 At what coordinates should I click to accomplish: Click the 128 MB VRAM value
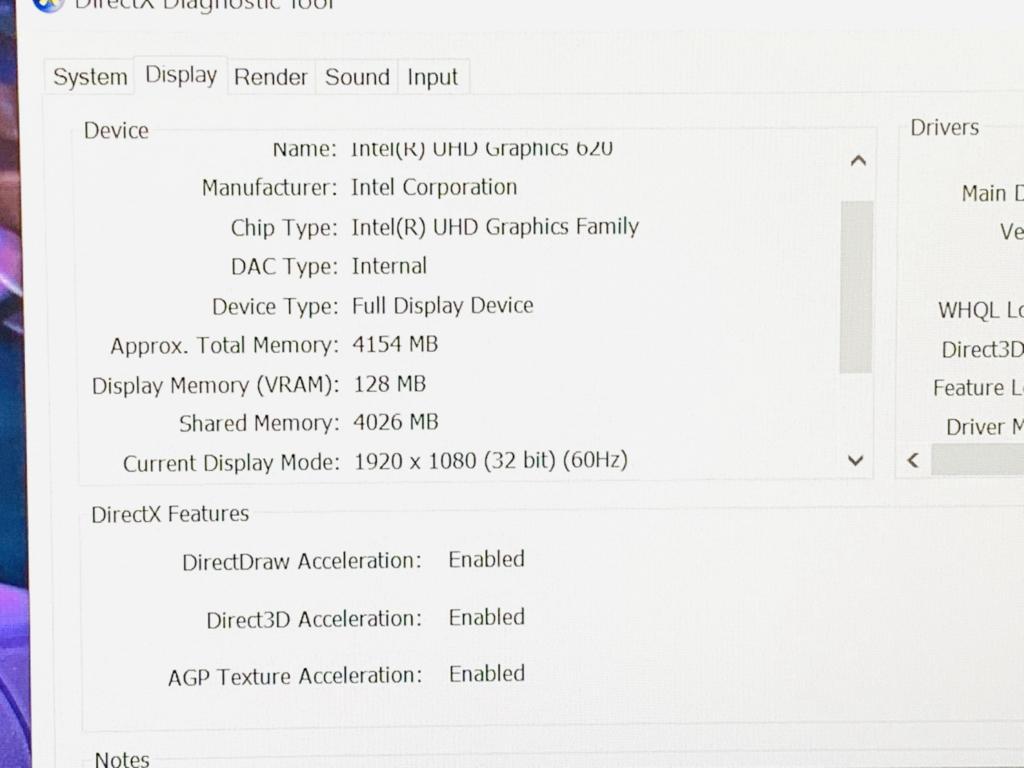[x=390, y=384]
